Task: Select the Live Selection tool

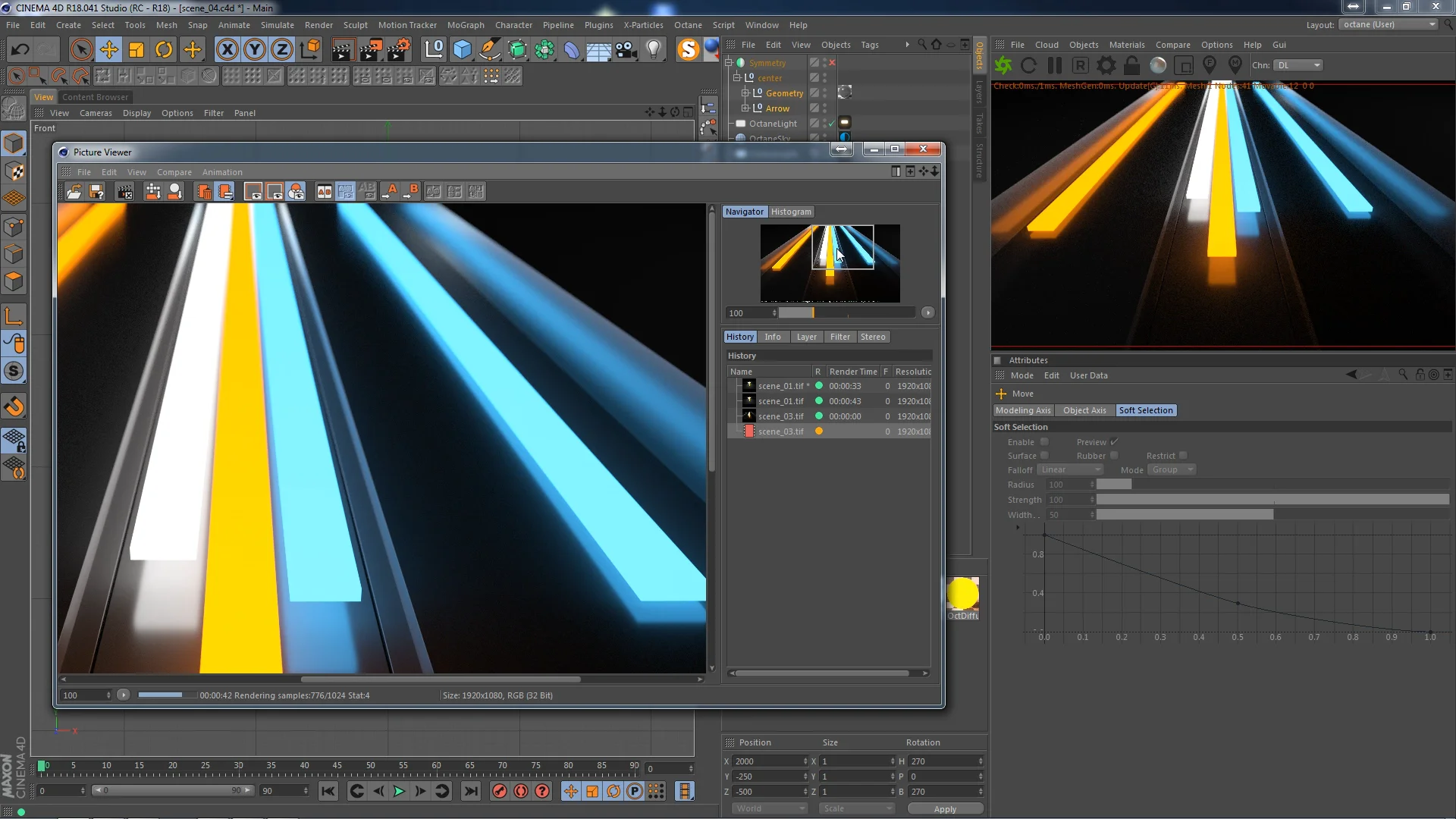Action: [81, 50]
